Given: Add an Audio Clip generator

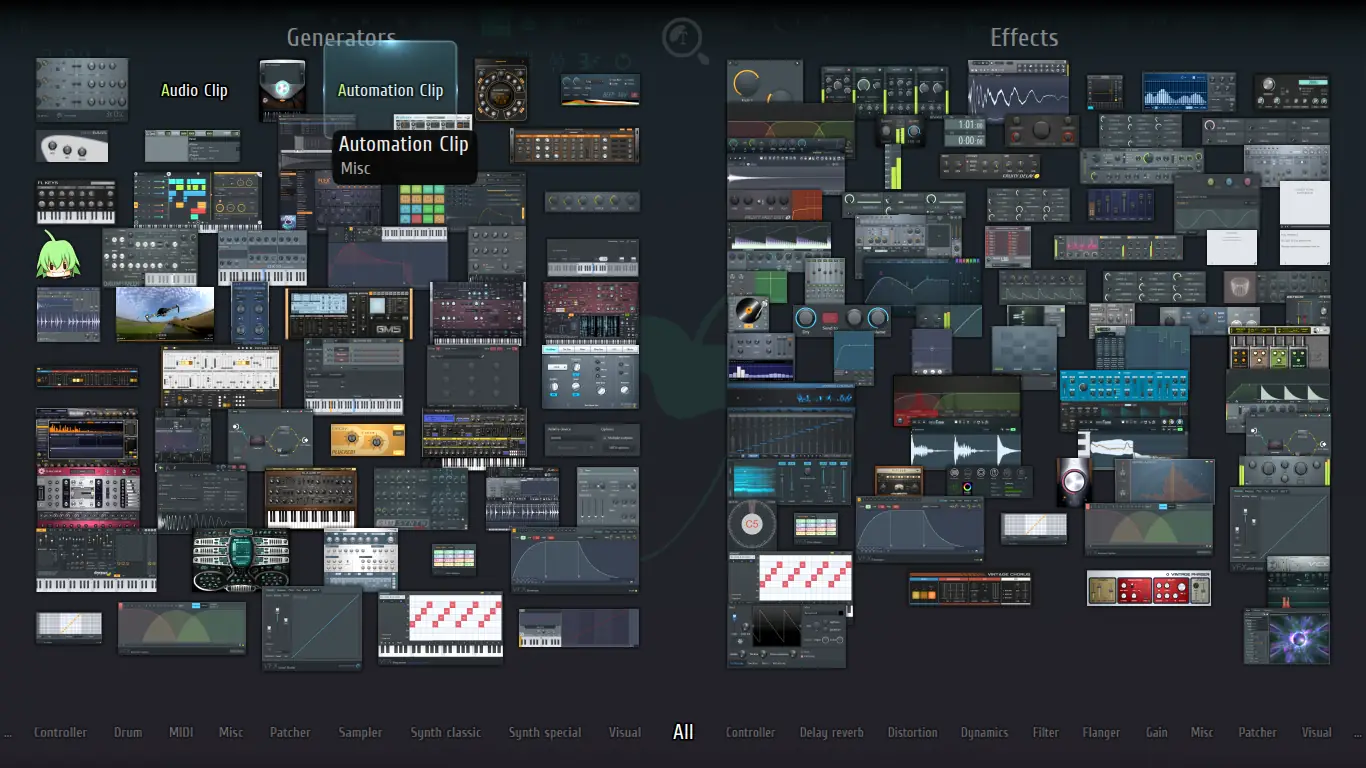Looking at the screenshot, I should (194, 90).
